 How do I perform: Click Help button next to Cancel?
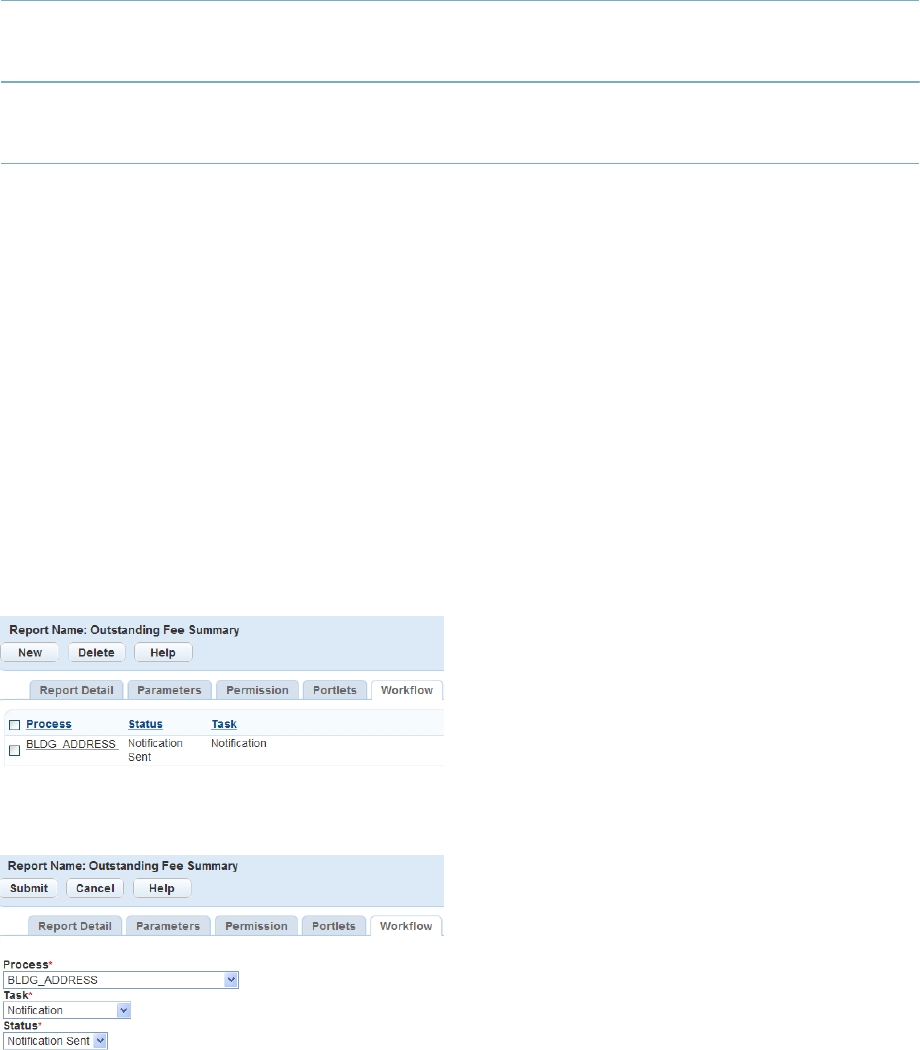click(x=162, y=888)
